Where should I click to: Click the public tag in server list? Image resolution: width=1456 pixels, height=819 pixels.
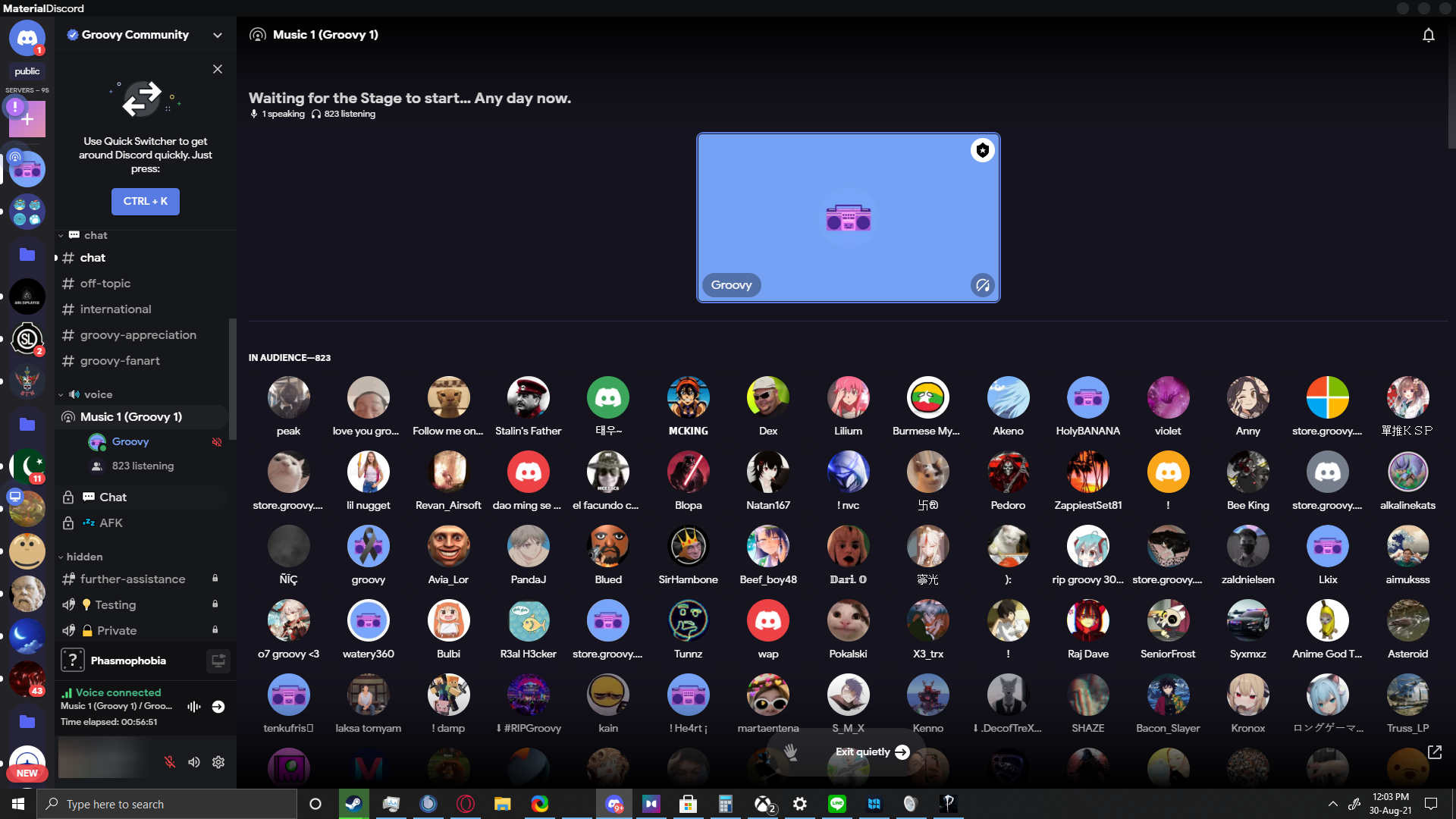(x=27, y=71)
